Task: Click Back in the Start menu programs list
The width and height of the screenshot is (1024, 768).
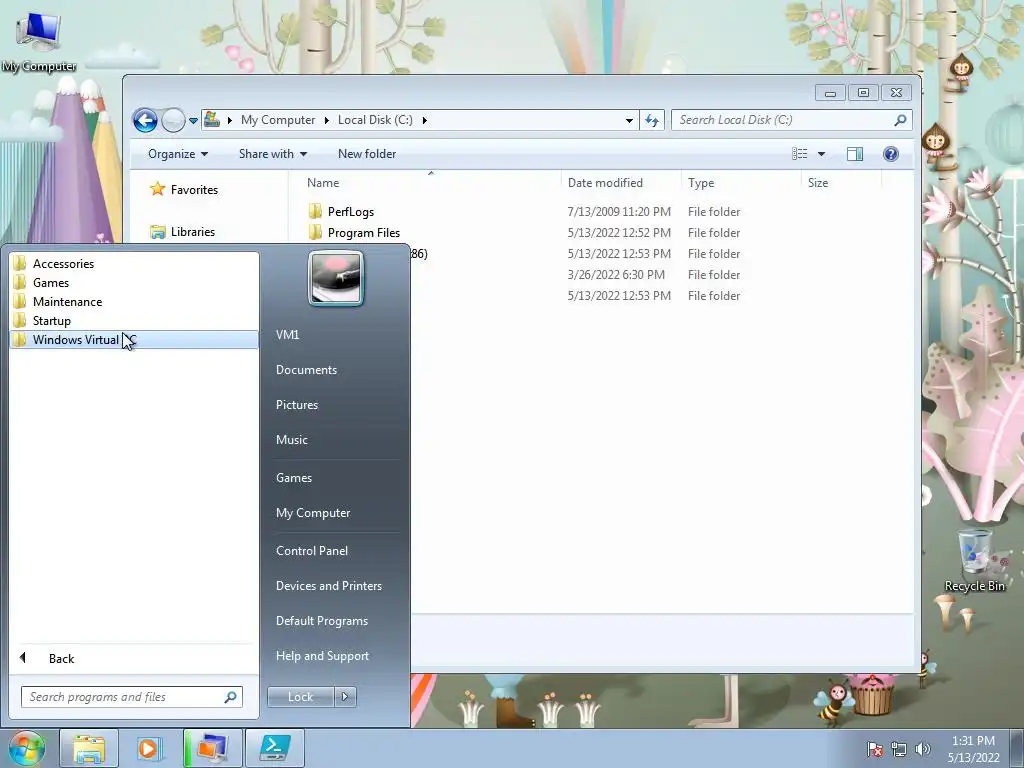Action: click(x=61, y=658)
